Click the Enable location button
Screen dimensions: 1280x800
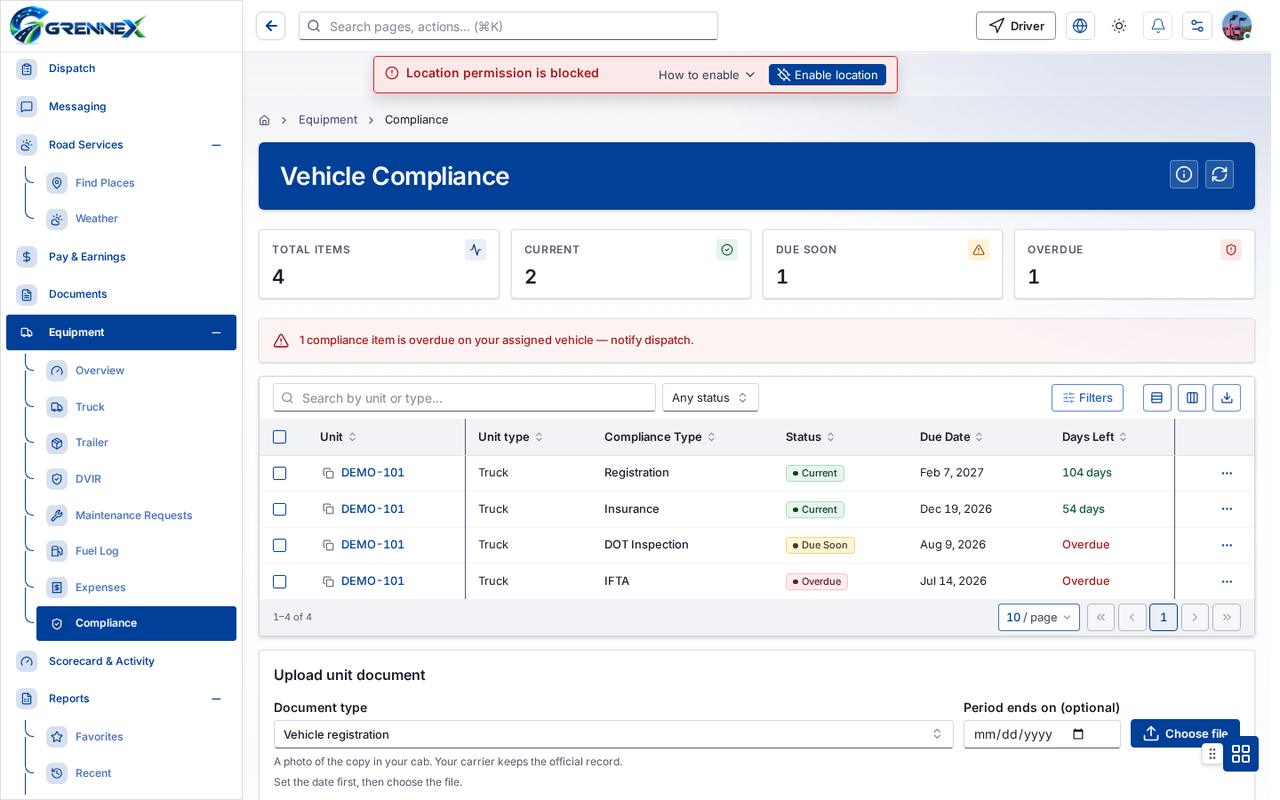827,75
